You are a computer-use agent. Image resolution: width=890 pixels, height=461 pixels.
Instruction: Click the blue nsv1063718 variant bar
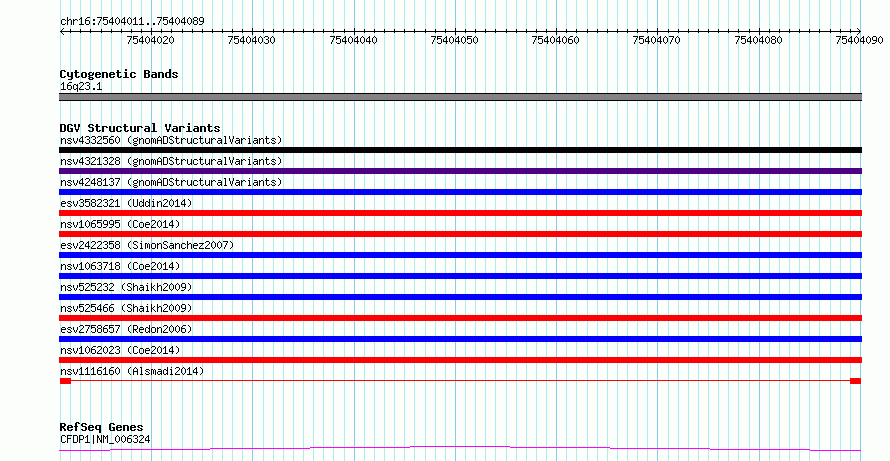point(460,276)
